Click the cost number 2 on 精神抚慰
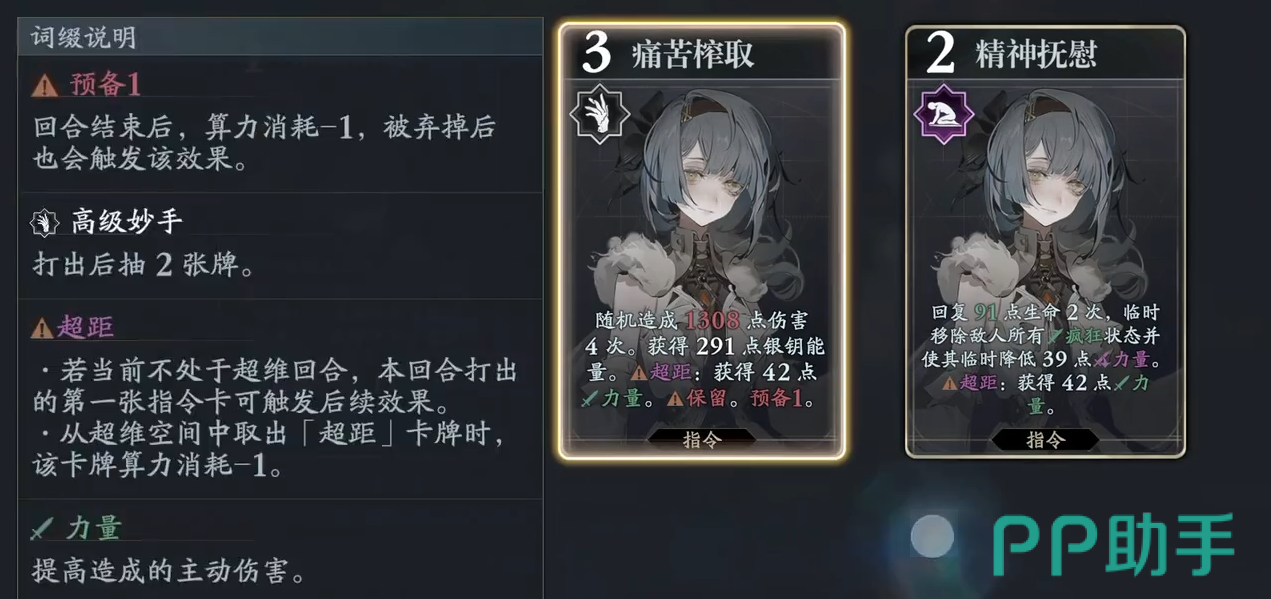 tap(940, 53)
